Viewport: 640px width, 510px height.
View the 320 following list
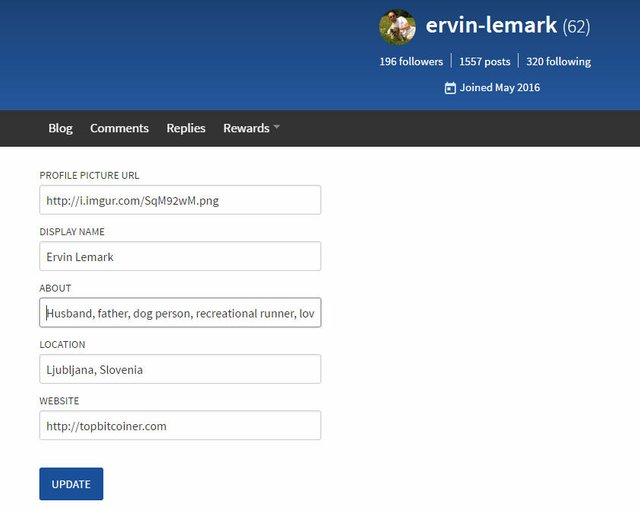558,62
